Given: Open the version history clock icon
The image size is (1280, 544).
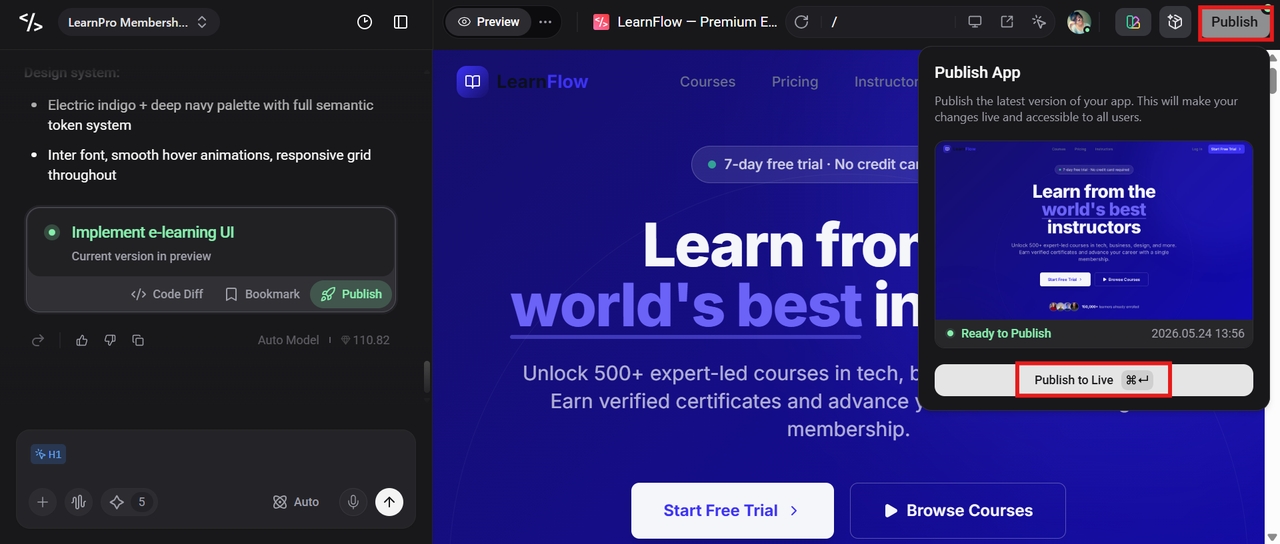Looking at the screenshot, I should [x=365, y=22].
